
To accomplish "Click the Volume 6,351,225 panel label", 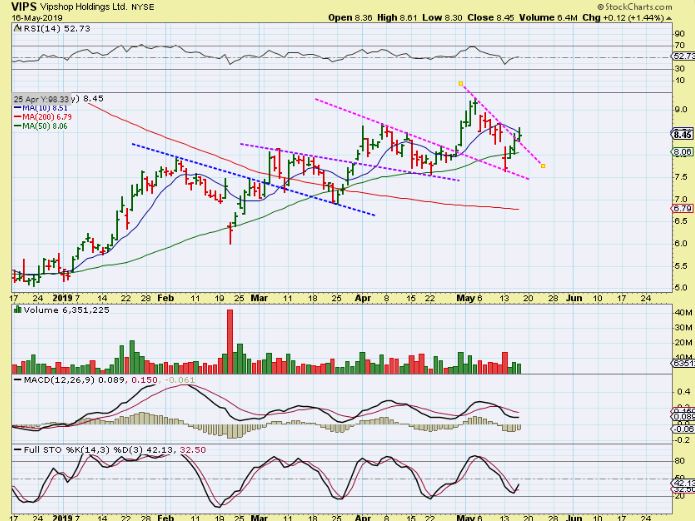I will pyautogui.click(x=66, y=310).
